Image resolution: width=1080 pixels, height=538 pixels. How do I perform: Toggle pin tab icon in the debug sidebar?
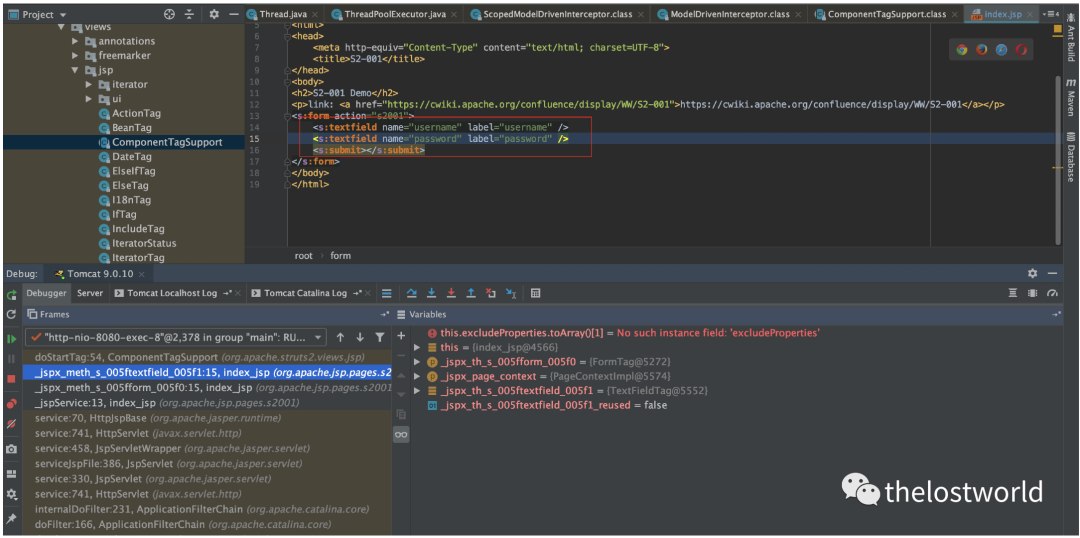click(x=11, y=518)
